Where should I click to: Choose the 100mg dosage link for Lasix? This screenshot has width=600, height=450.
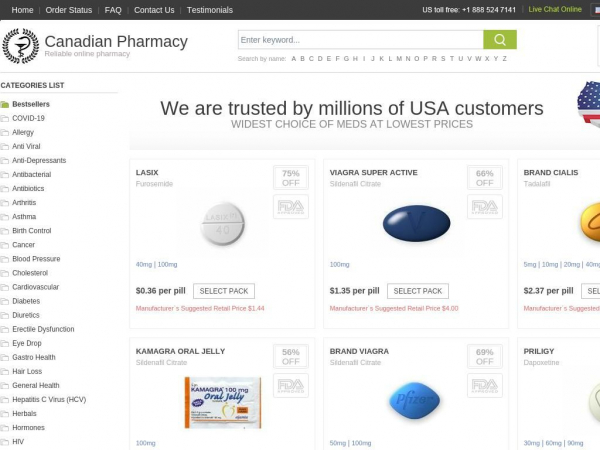[x=168, y=264]
